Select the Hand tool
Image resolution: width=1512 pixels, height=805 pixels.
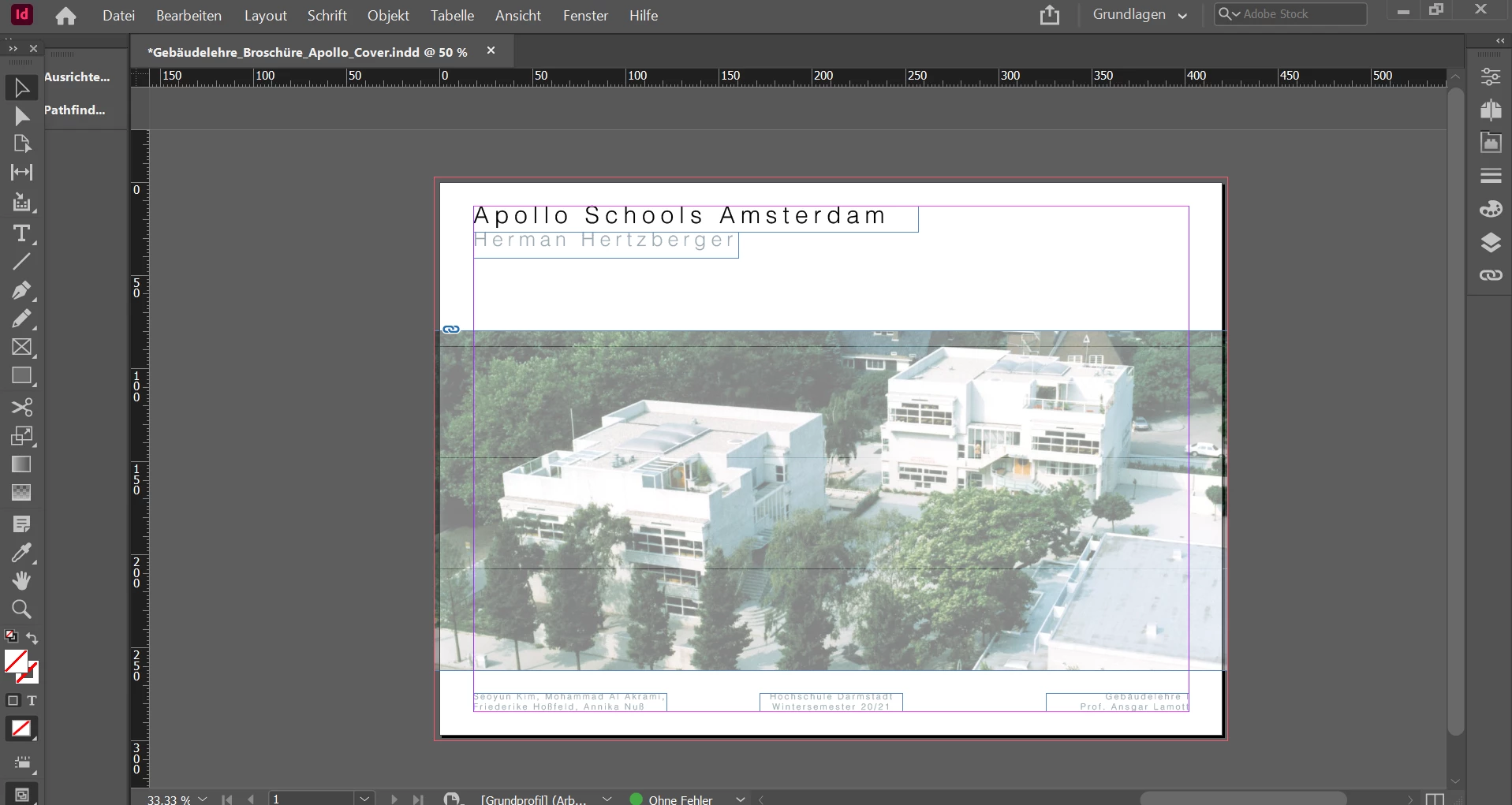point(21,581)
